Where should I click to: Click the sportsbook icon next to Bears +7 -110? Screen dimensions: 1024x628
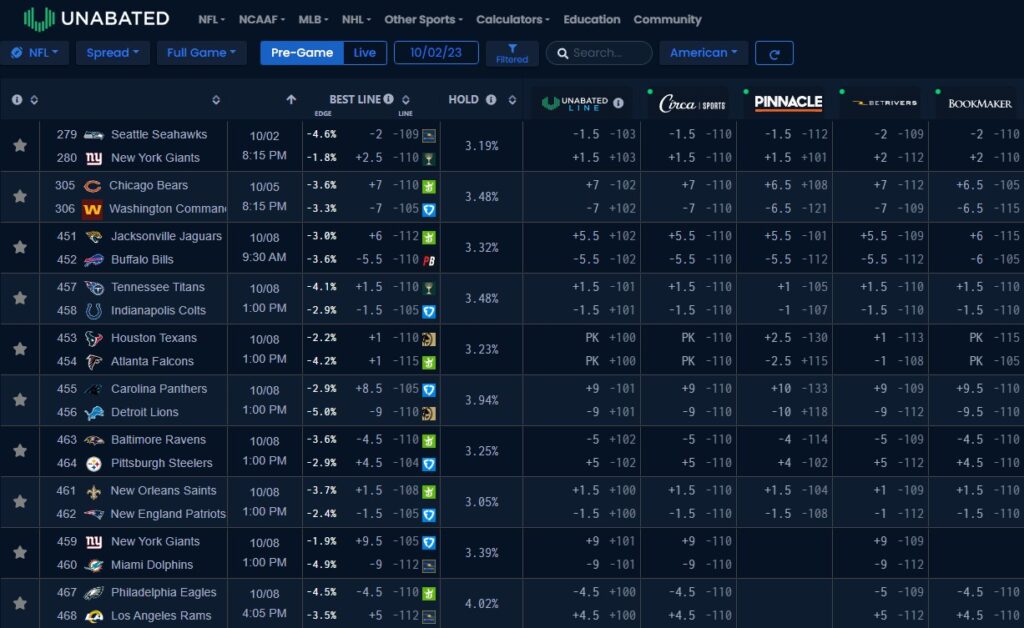429,187
